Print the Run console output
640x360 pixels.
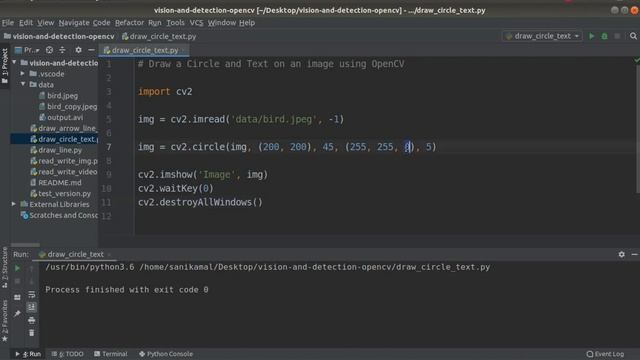(31, 320)
